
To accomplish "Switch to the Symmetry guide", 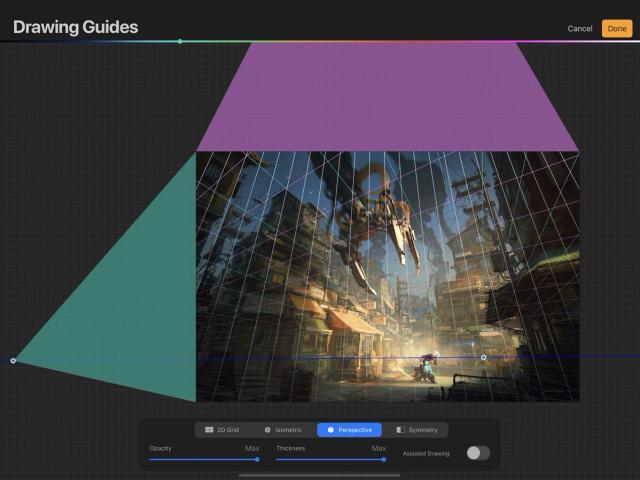I will coord(417,430).
